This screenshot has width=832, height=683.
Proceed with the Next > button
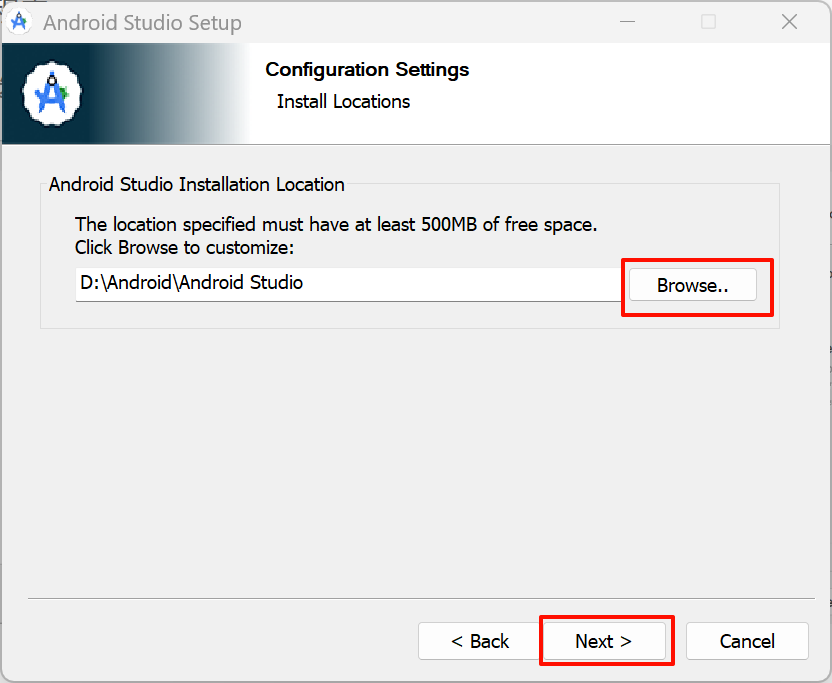(604, 641)
